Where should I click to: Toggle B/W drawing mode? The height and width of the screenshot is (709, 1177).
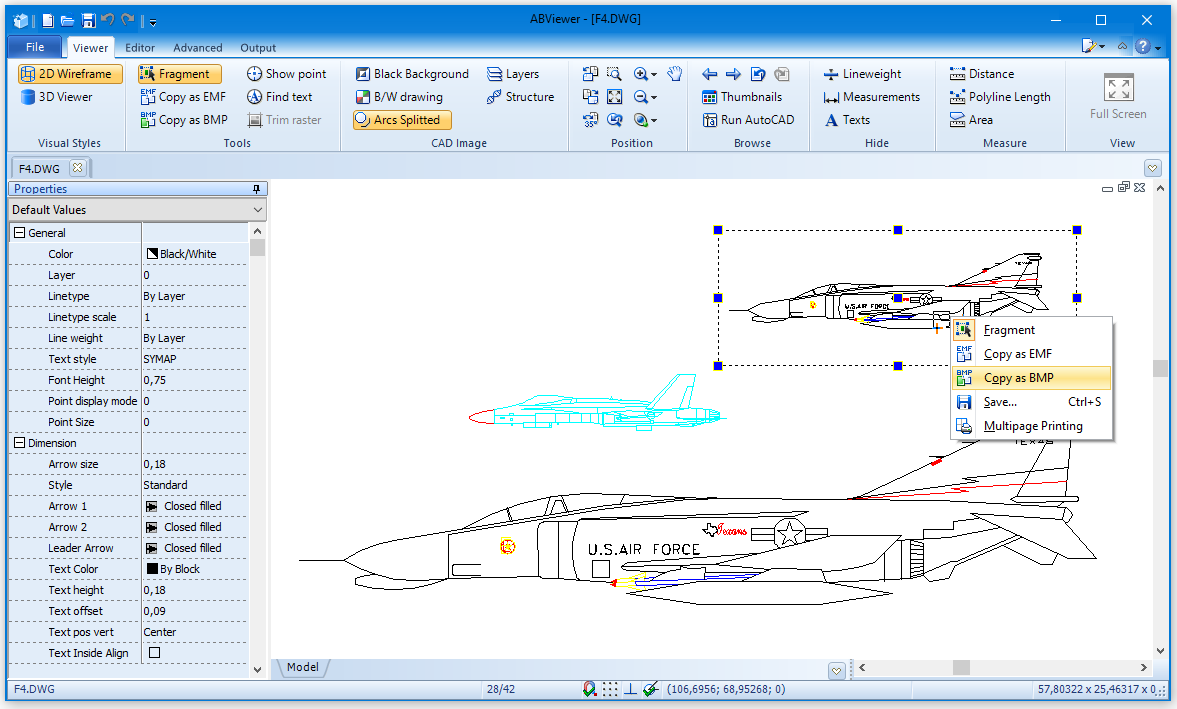[x=399, y=97]
